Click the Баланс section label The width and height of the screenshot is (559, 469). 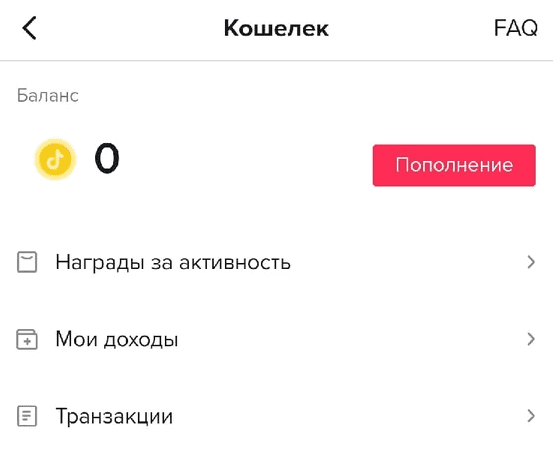click(x=48, y=96)
